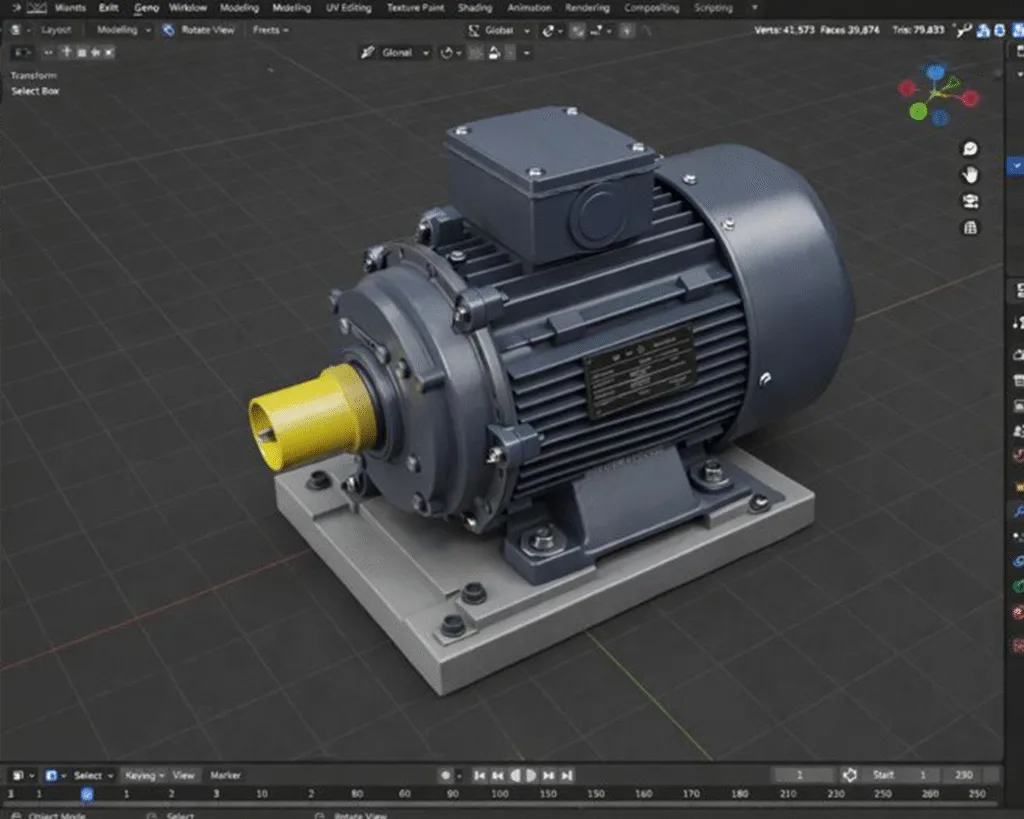Click the wrench tool icon at top right
Viewport: 1024px width, 819px height.
pyautogui.click(x=963, y=30)
